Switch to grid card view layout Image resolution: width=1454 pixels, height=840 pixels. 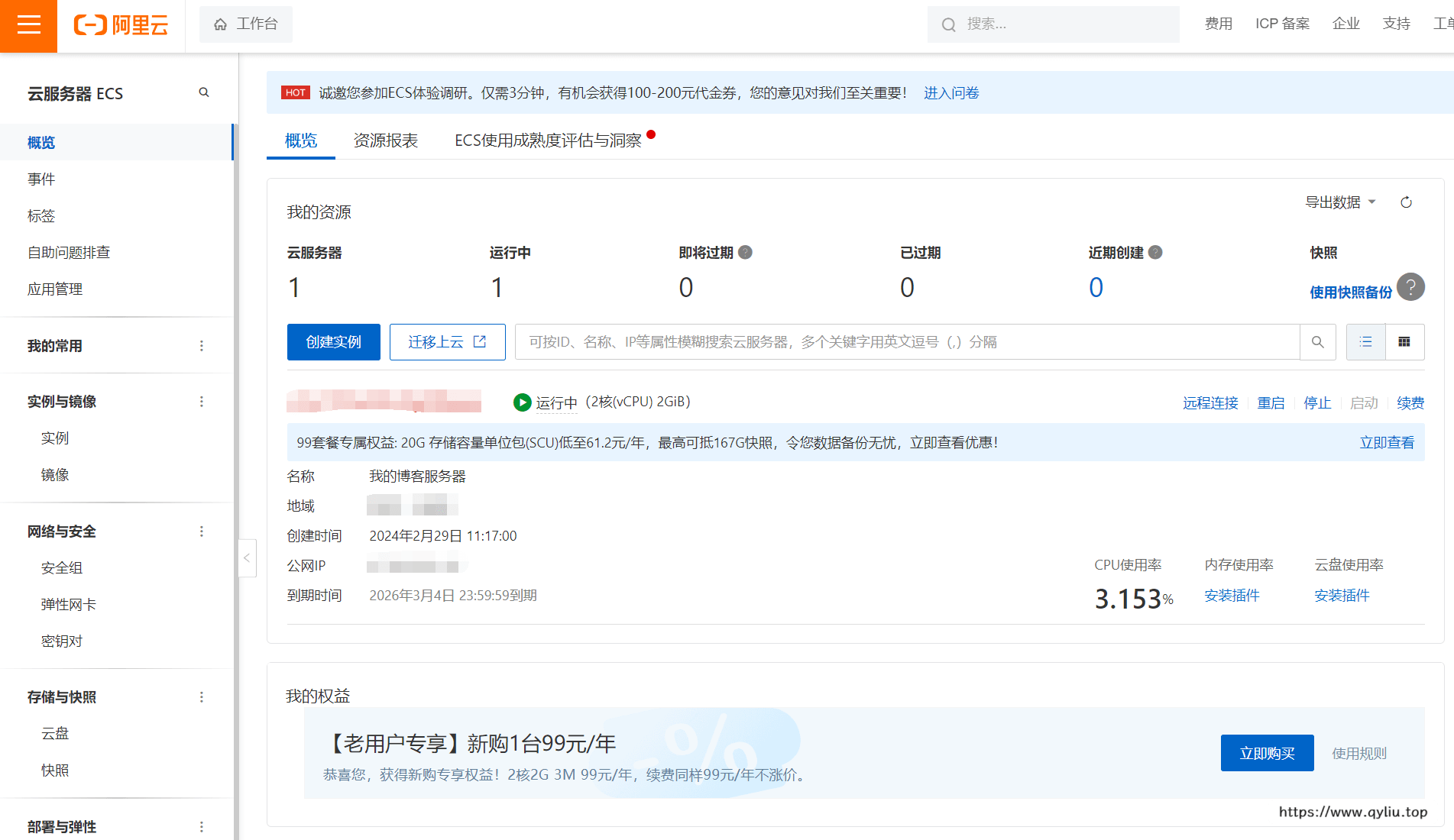pos(1404,342)
